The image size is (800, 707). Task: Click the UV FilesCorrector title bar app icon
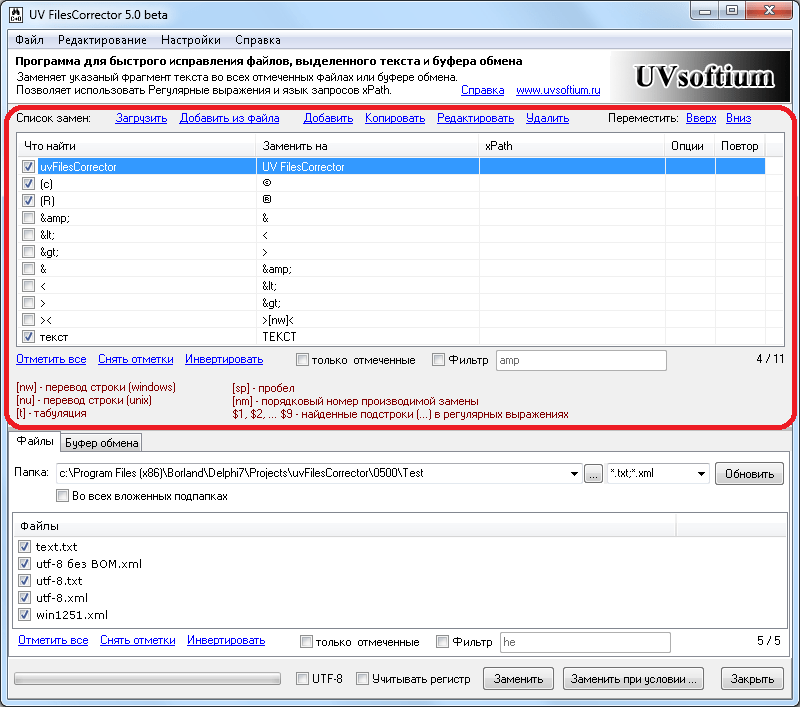tap(16, 14)
